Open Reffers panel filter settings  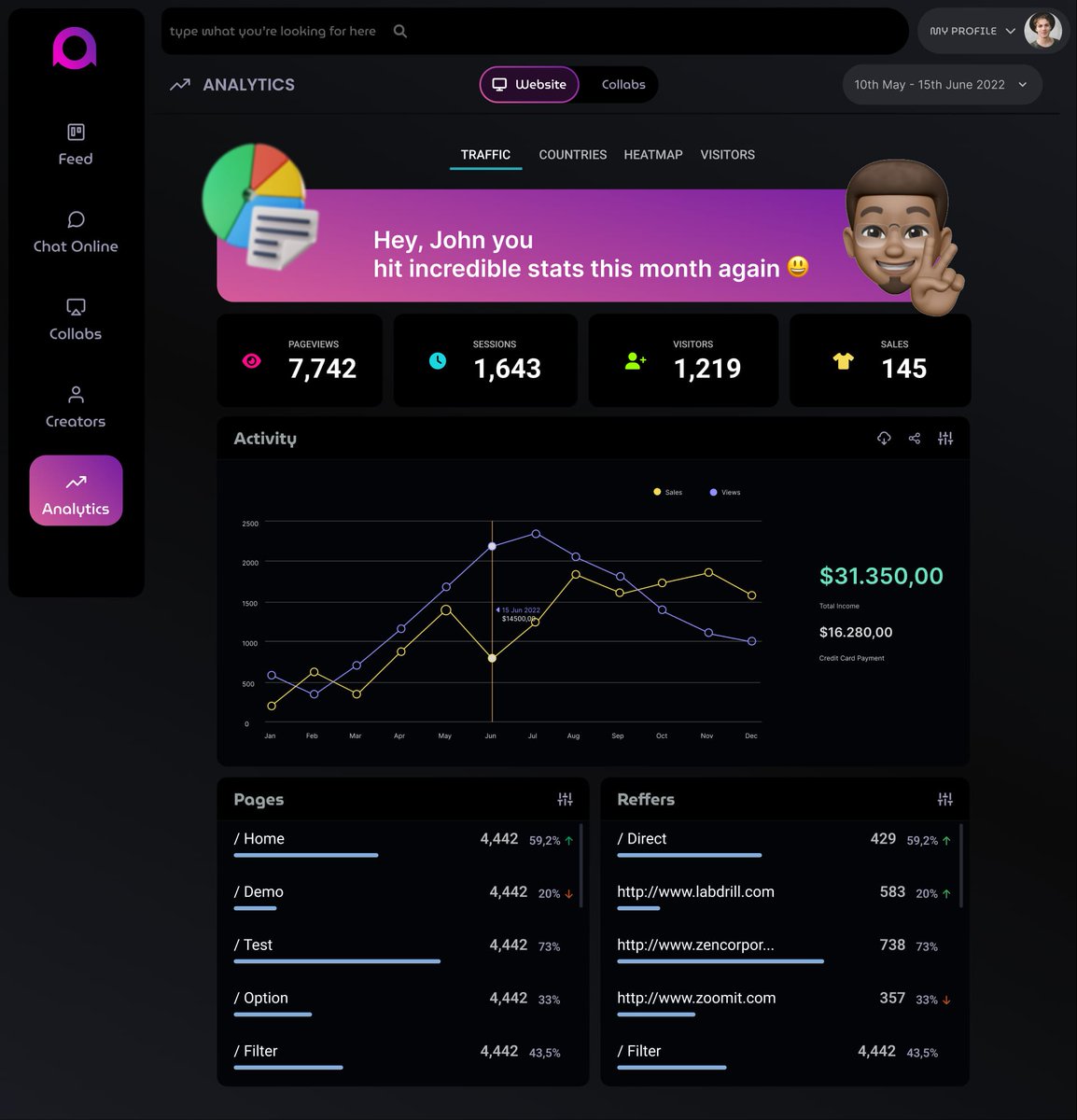[945, 799]
